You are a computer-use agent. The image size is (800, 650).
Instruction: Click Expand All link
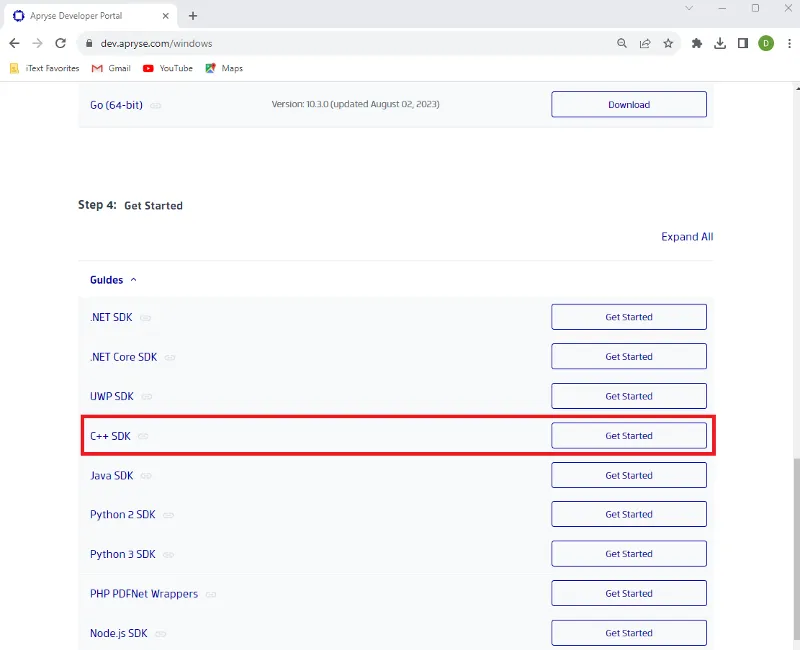(687, 237)
